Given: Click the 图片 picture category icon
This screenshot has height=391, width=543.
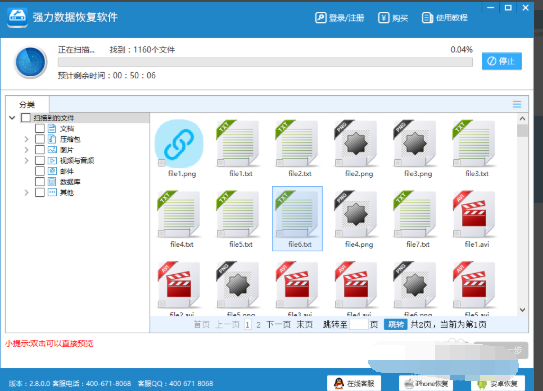Looking at the screenshot, I should 52,150.
